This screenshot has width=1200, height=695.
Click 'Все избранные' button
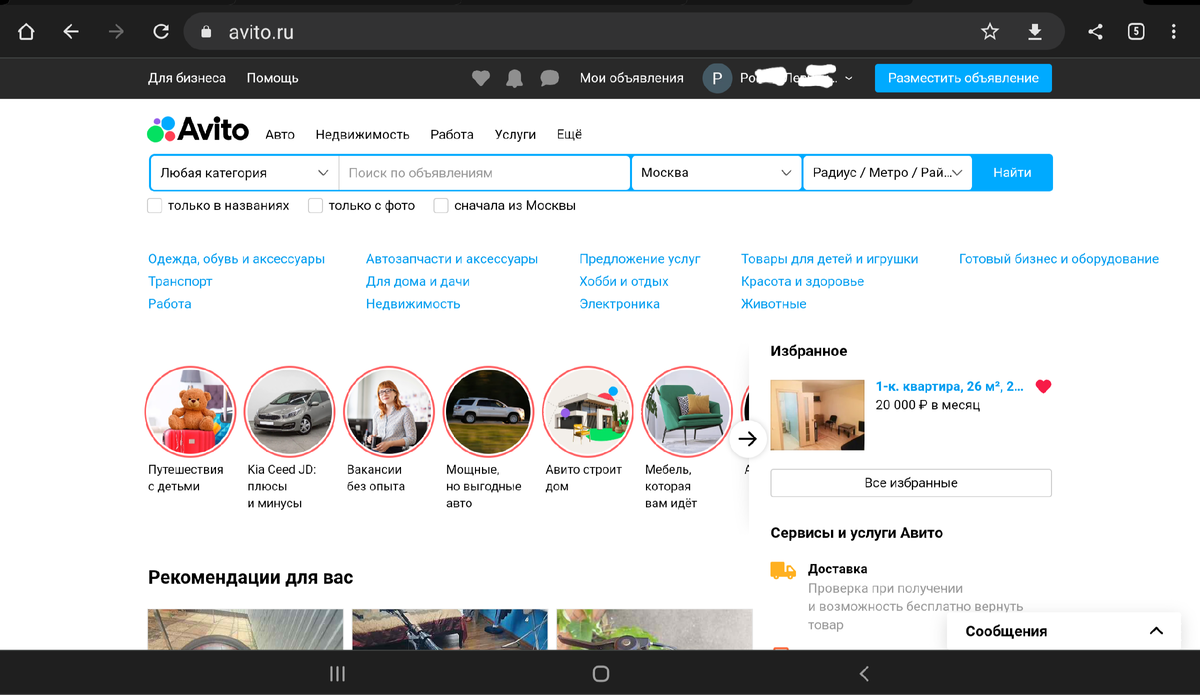(911, 483)
